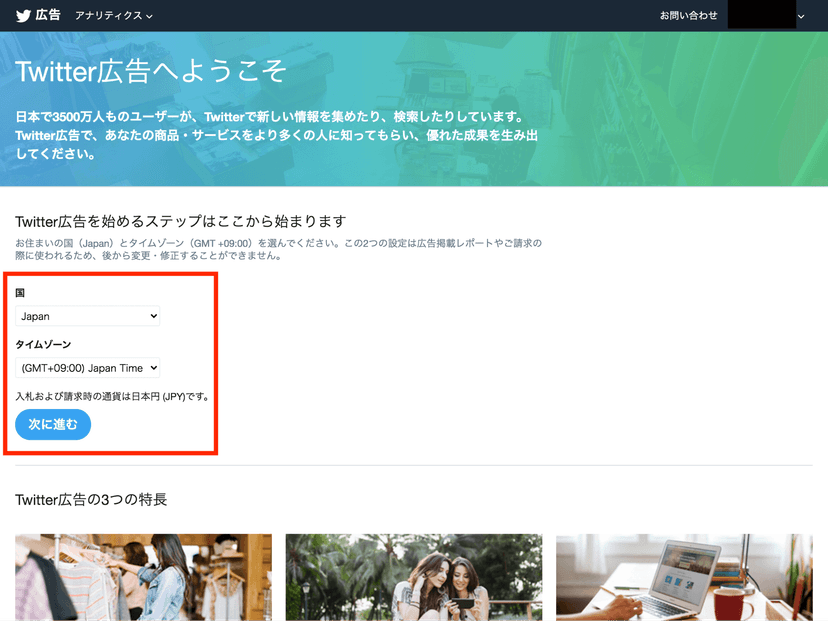Open the 国 country dropdown showing Japan

88,316
